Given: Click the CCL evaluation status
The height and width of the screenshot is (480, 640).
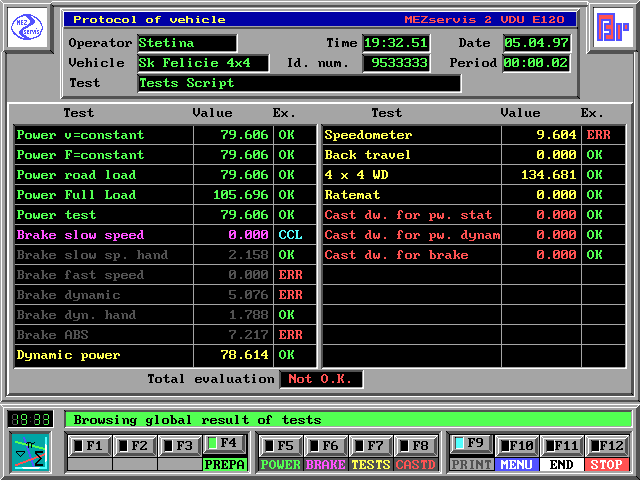Looking at the screenshot, I should pos(291,235).
